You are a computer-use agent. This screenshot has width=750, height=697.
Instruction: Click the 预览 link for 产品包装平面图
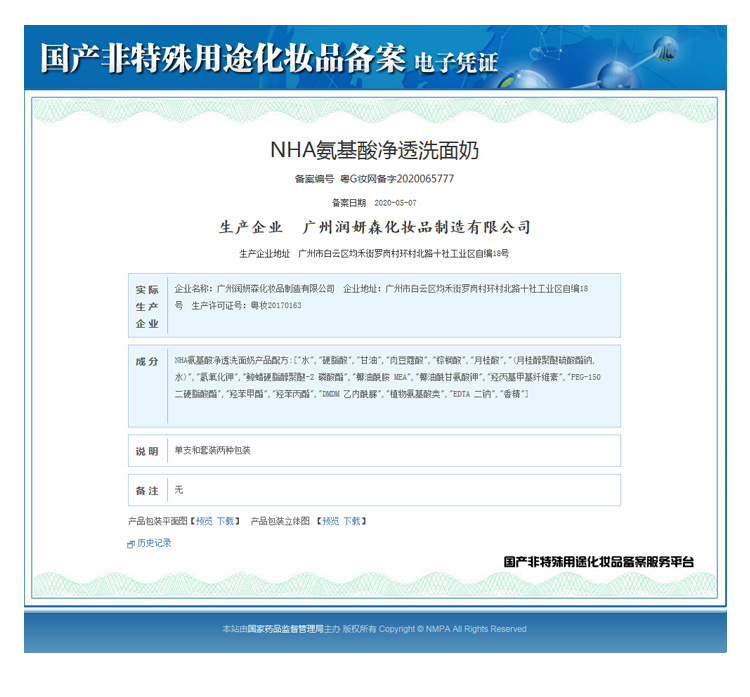pos(204,521)
